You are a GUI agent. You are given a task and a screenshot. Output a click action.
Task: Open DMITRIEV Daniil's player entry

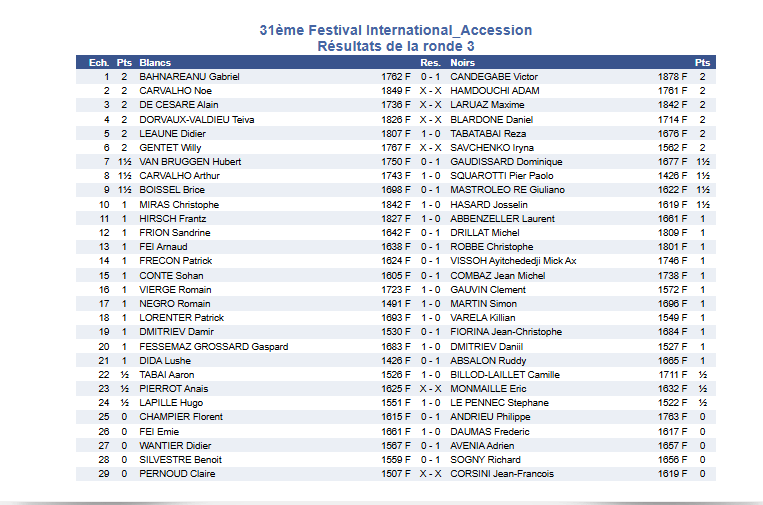coord(487,347)
